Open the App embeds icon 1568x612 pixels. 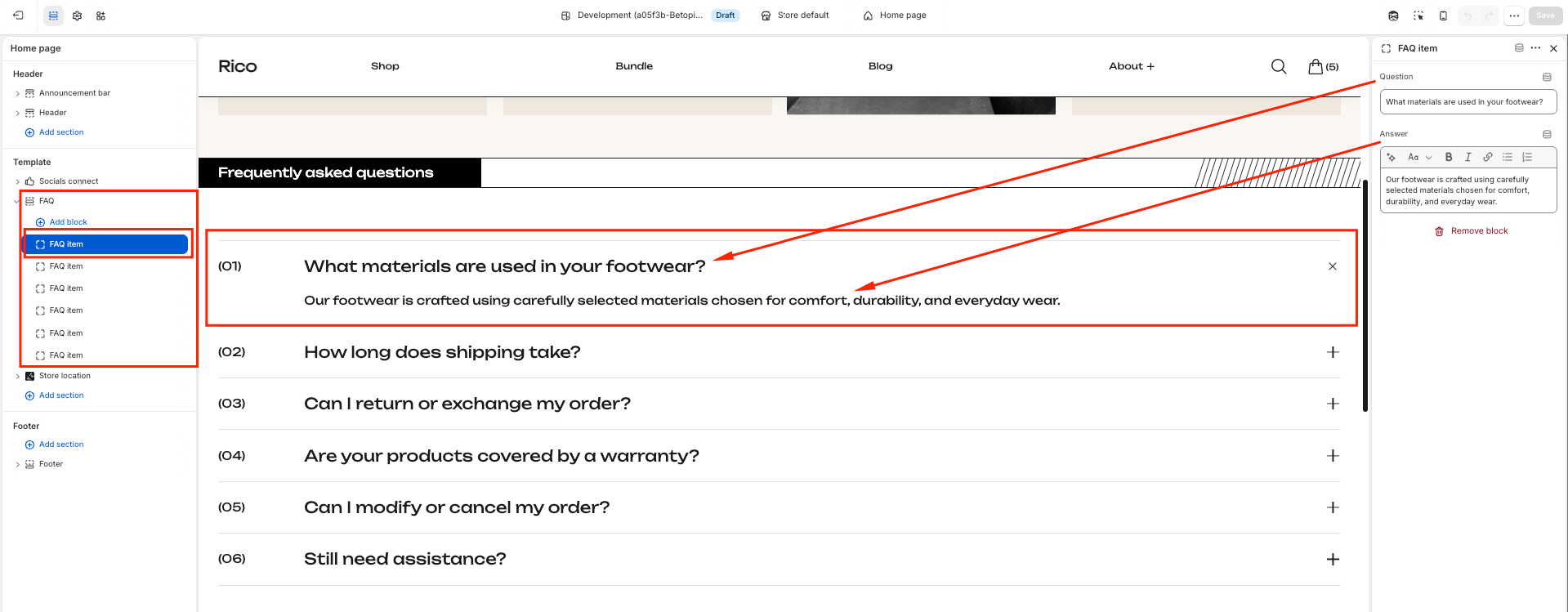pyautogui.click(x=101, y=16)
